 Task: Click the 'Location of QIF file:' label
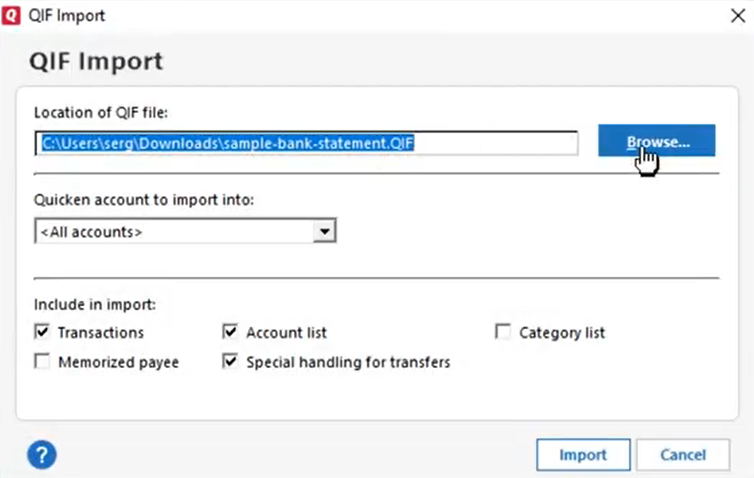pyautogui.click(x=101, y=113)
